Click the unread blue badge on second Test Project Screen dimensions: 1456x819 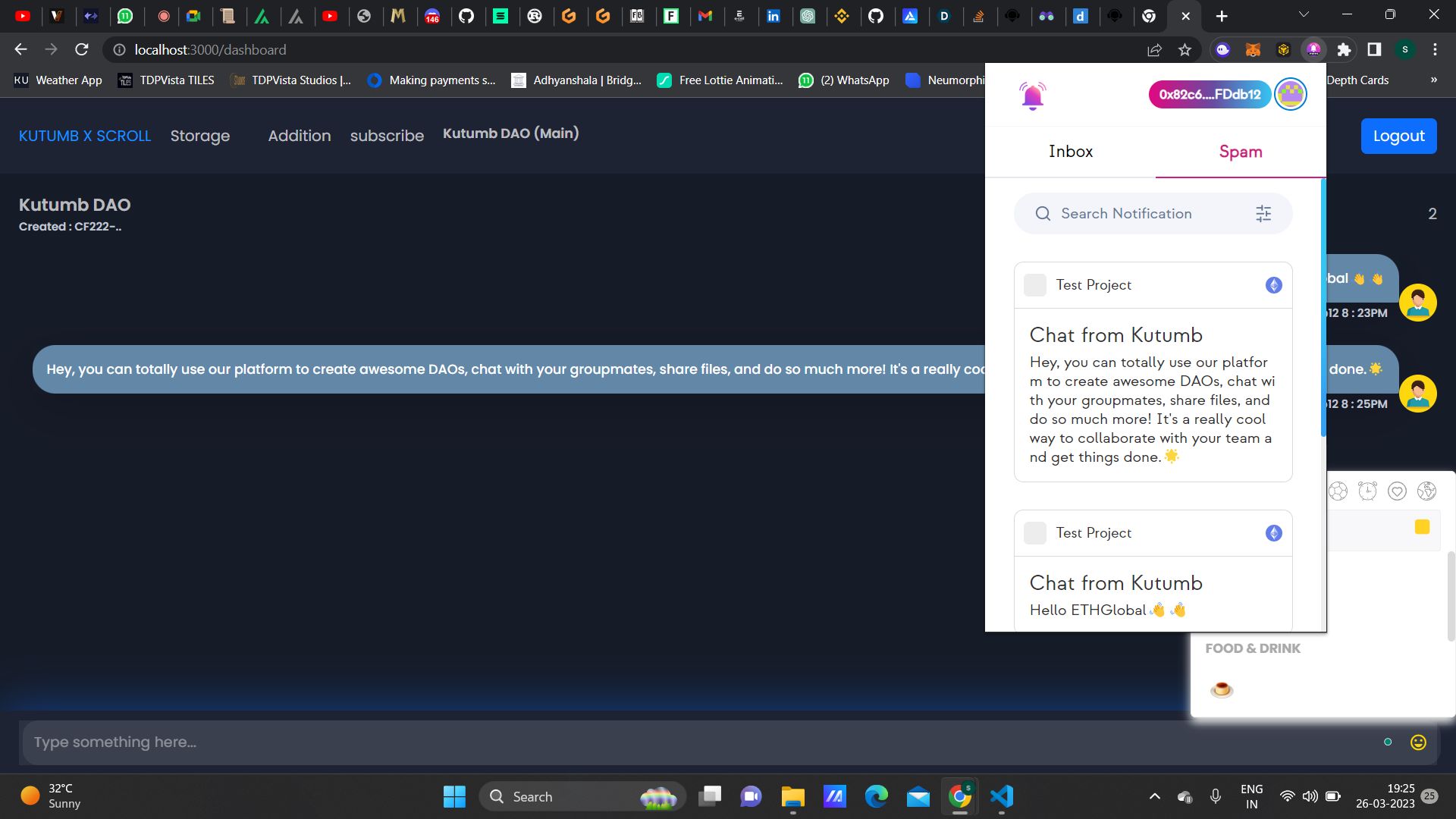[1274, 533]
